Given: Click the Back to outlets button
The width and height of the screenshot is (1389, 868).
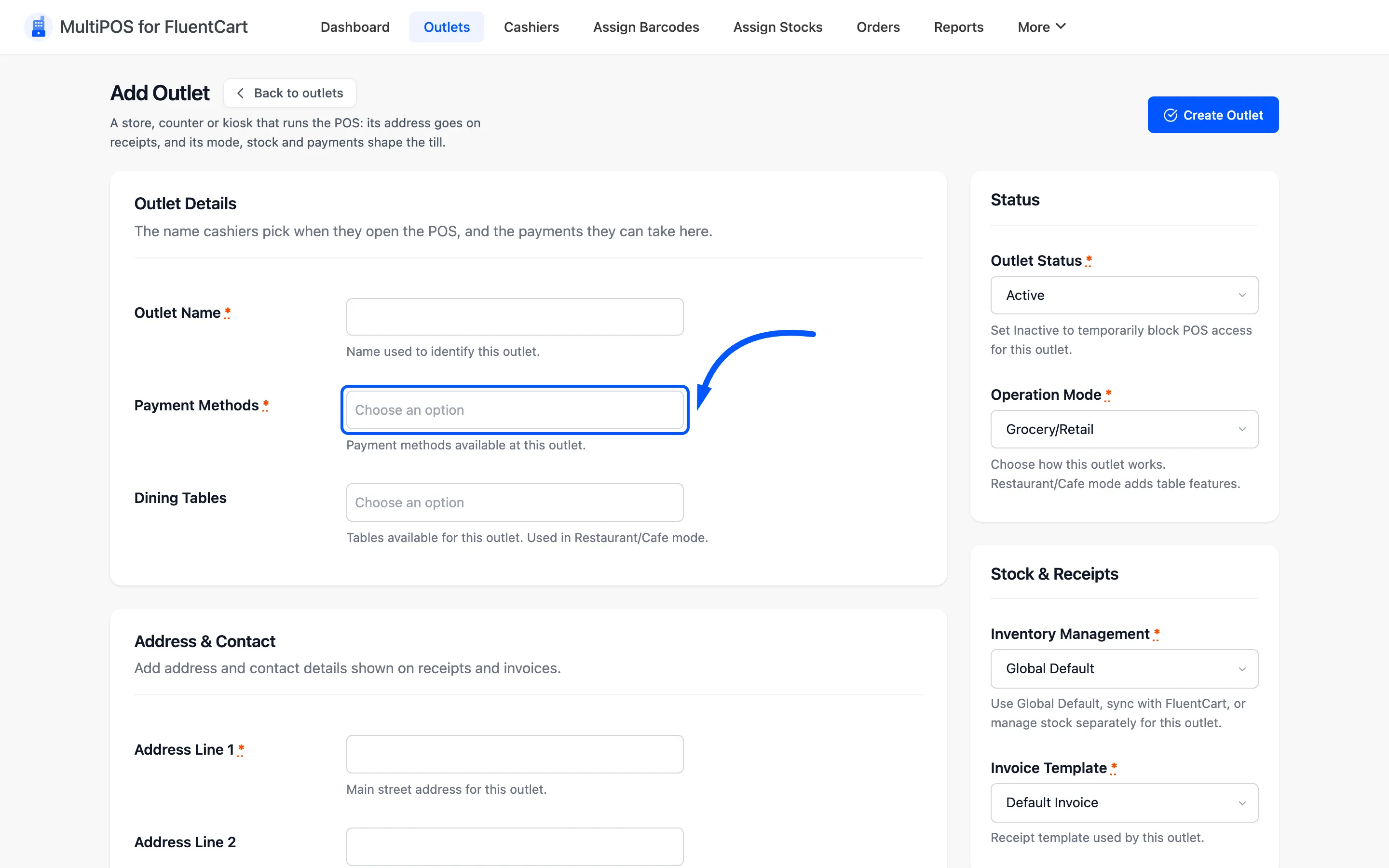Looking at the screenshot, I should point(290,93).
